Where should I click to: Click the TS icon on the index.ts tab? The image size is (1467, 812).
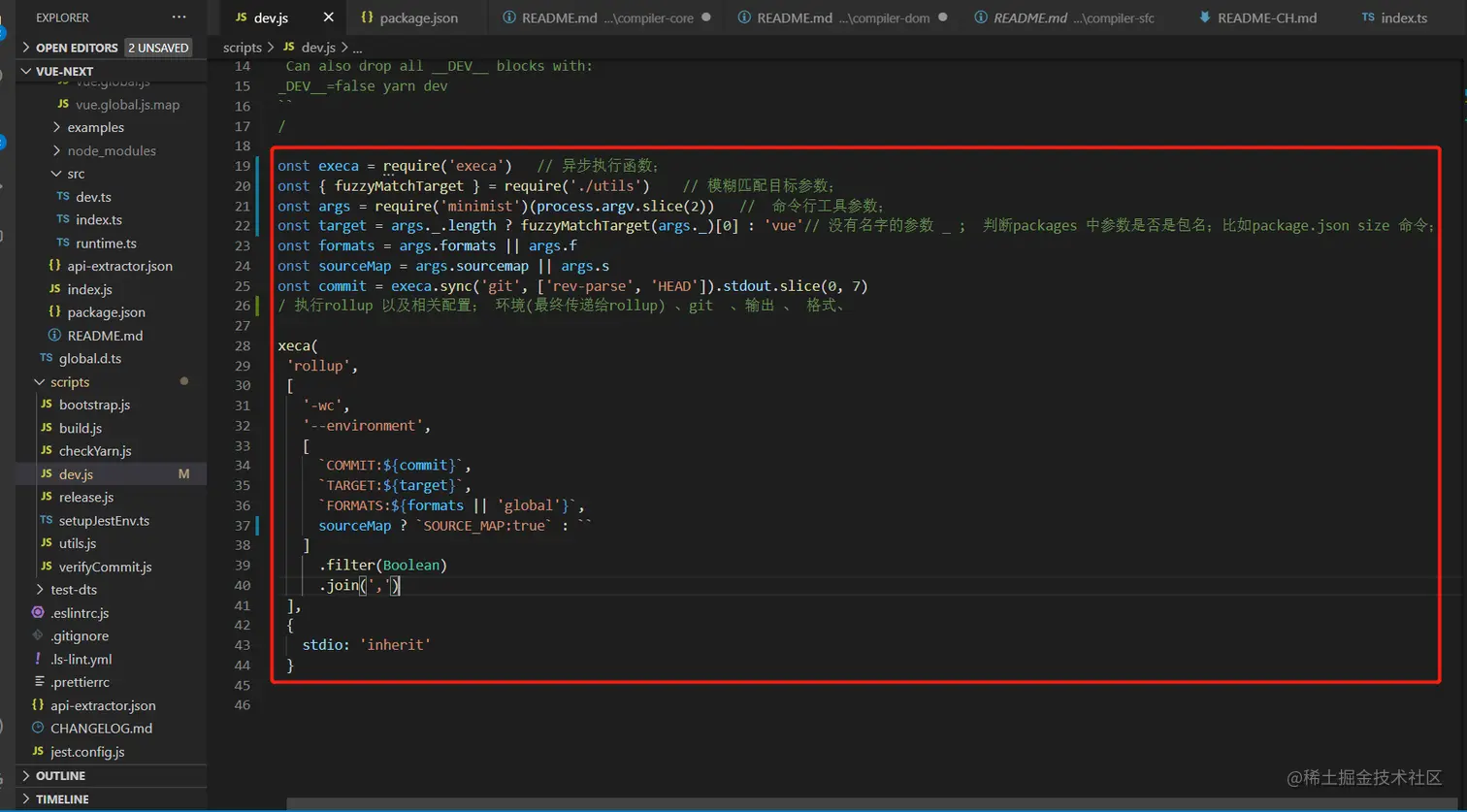point(1368,17)
